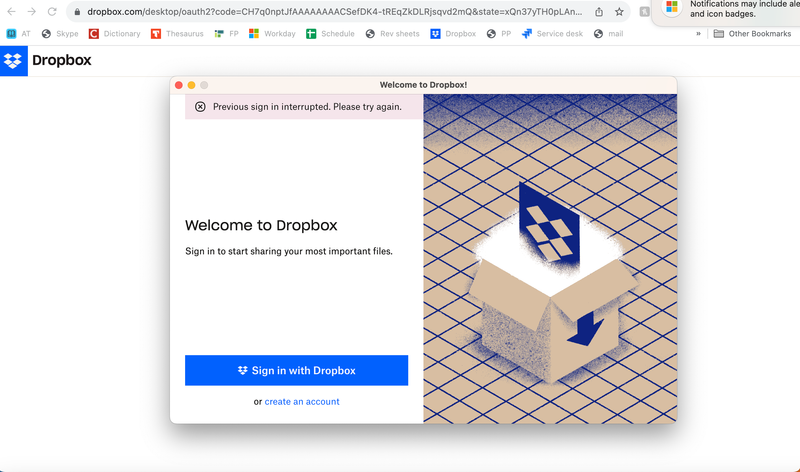The height and width of the screenshot is (472, 800).
Task: Open the Other Bookmarks folder
Action: pos(753,34)
